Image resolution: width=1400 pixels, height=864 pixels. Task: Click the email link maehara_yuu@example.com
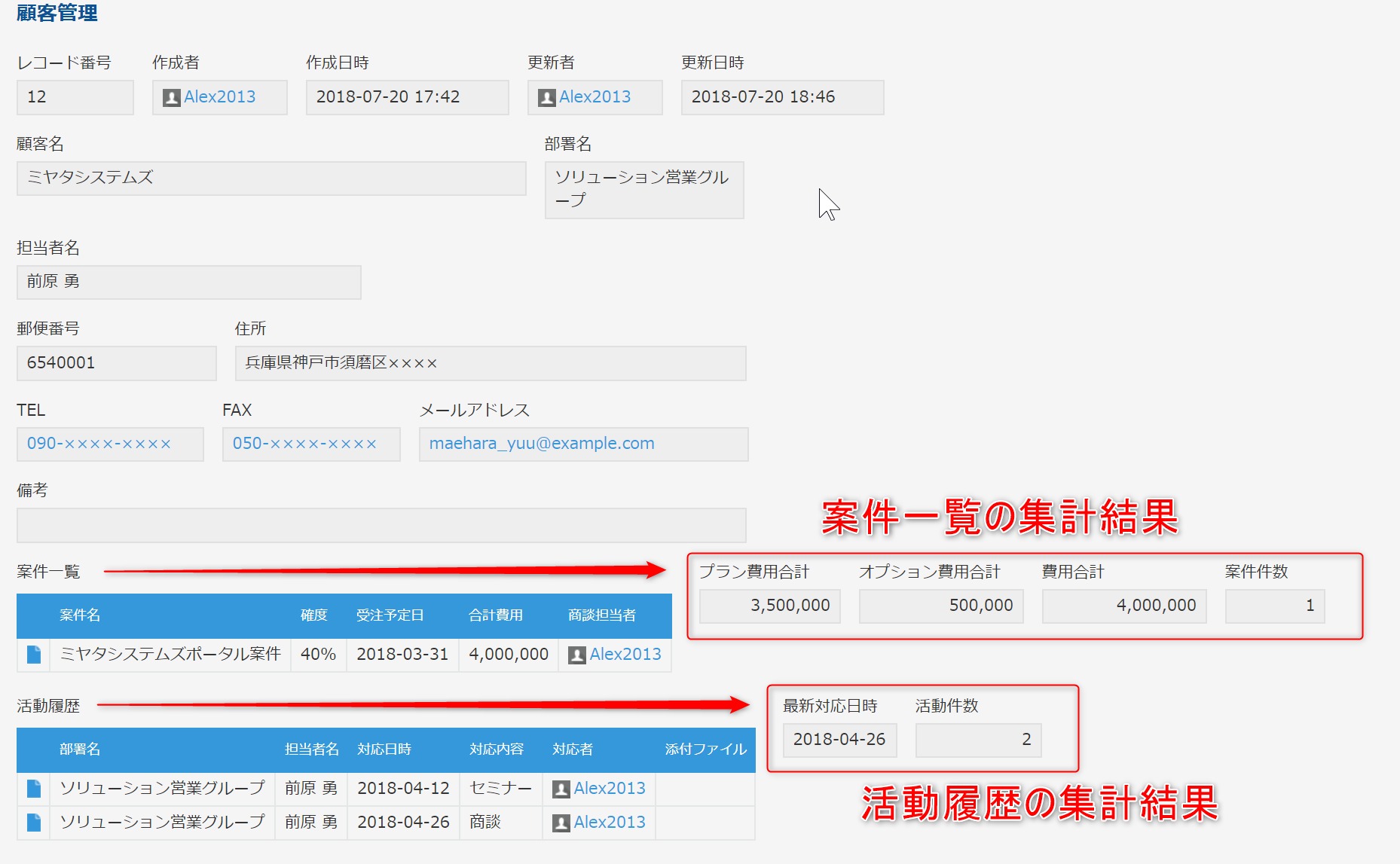point(541,443)
